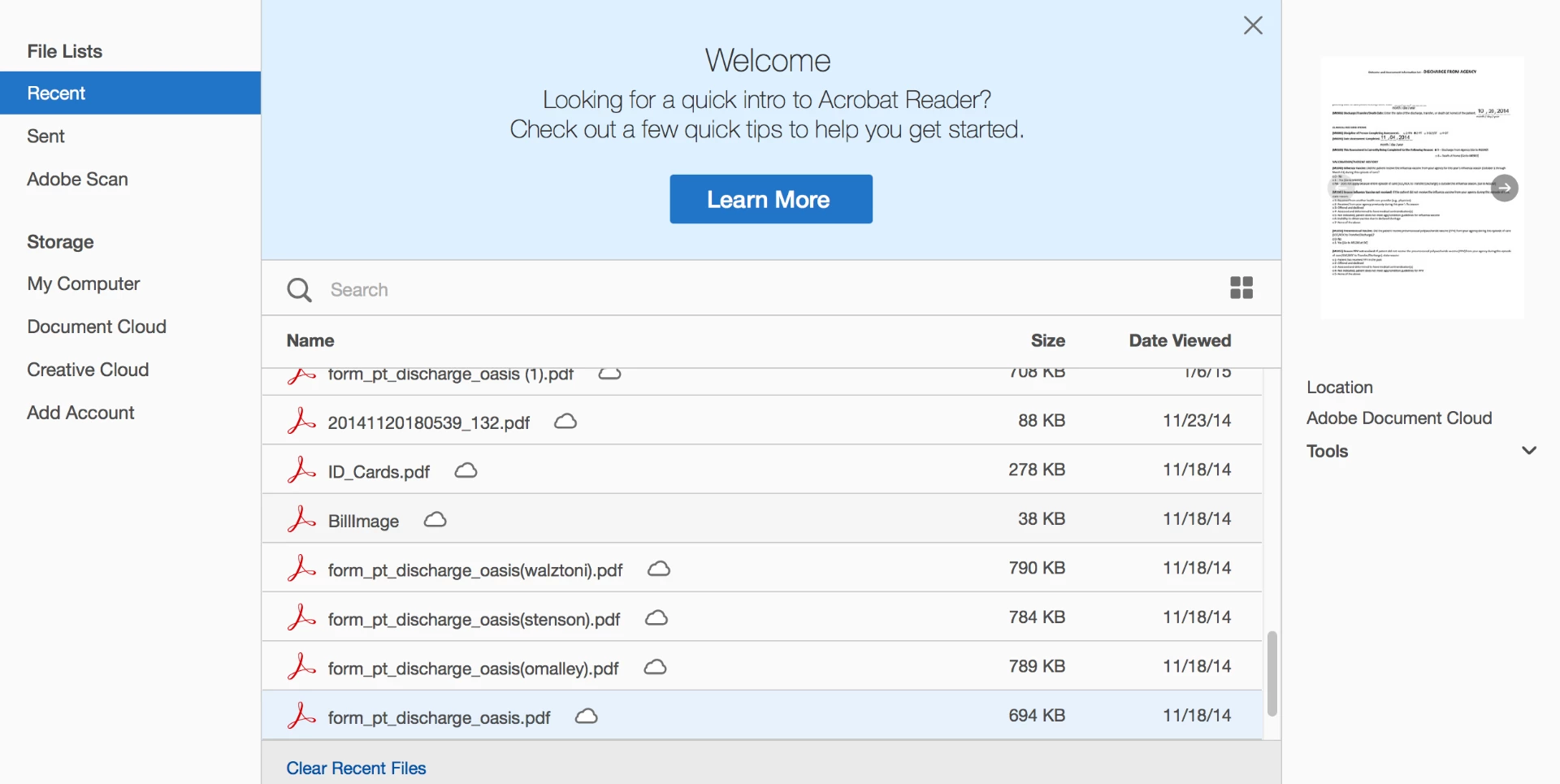
Task: Click the 694 KB size value
Action: [1037, 715]
